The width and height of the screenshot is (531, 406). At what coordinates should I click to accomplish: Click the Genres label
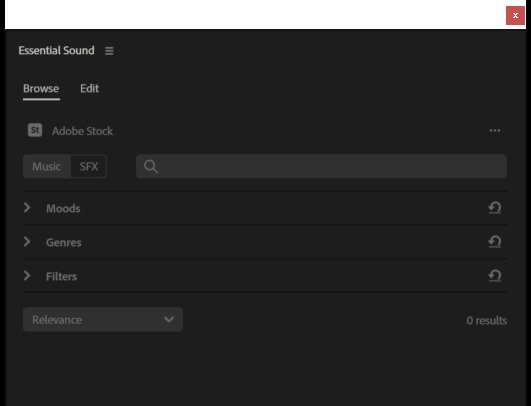pyautogui.click(x=64, y=242)
